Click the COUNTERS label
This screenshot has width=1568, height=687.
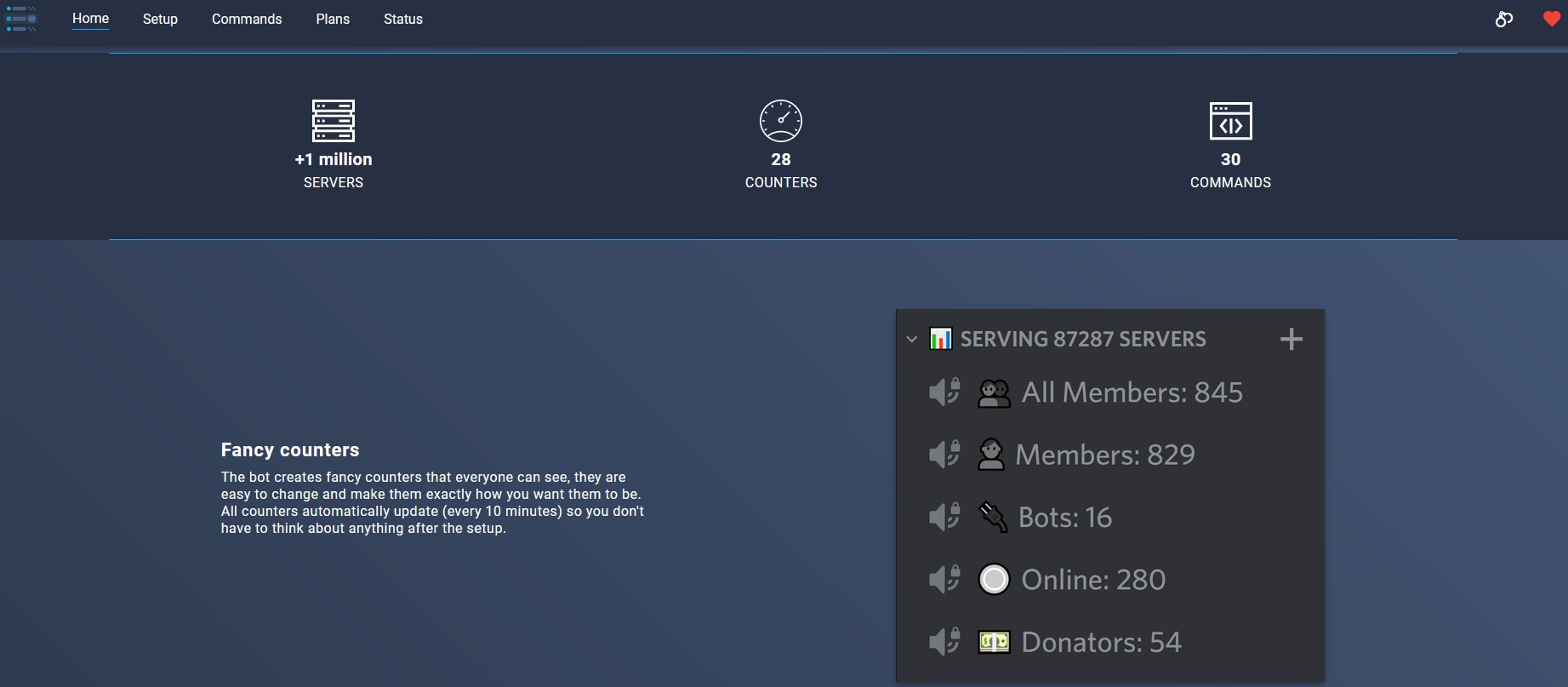tap(781, 182)
